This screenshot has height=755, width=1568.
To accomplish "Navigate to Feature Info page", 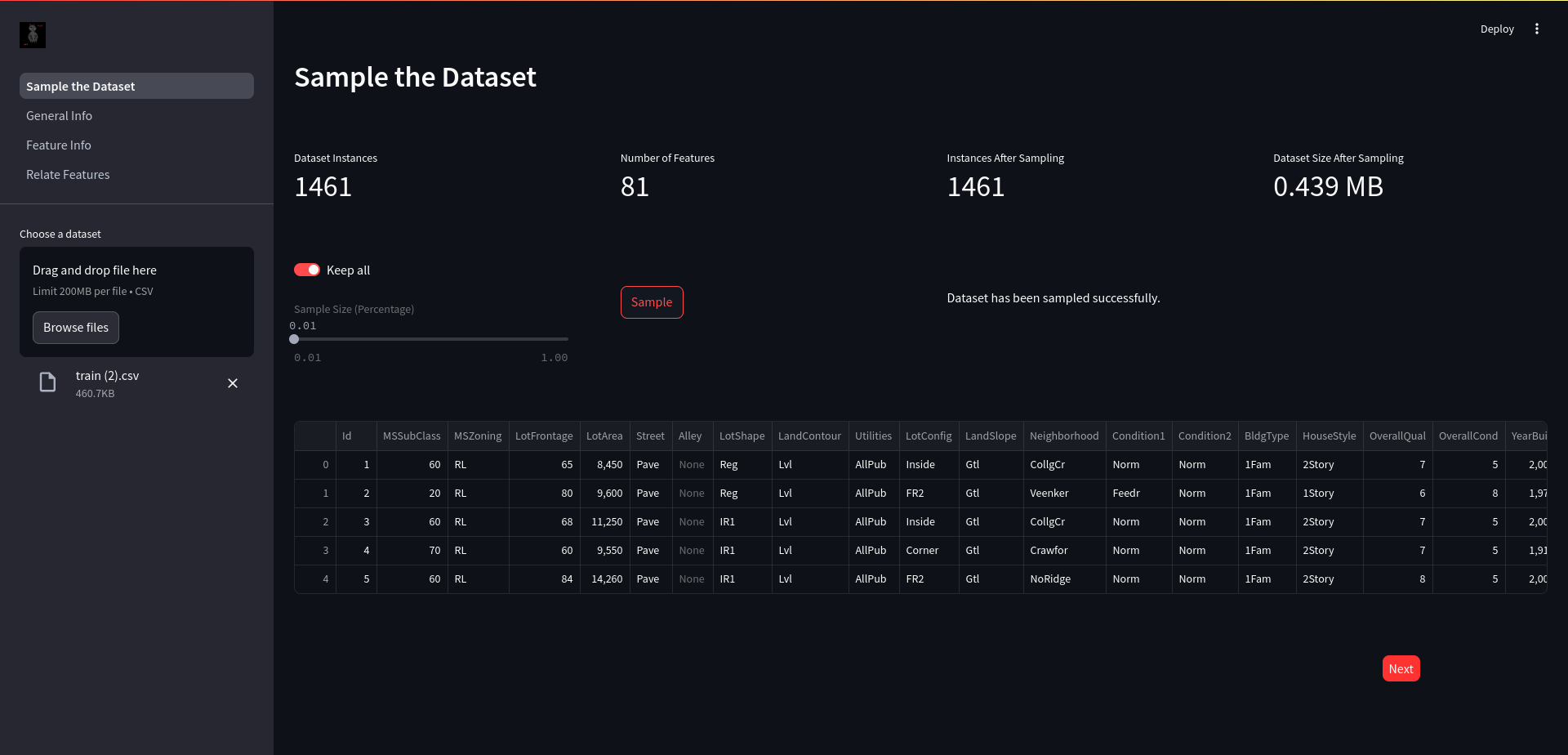I will click(136, 145).
